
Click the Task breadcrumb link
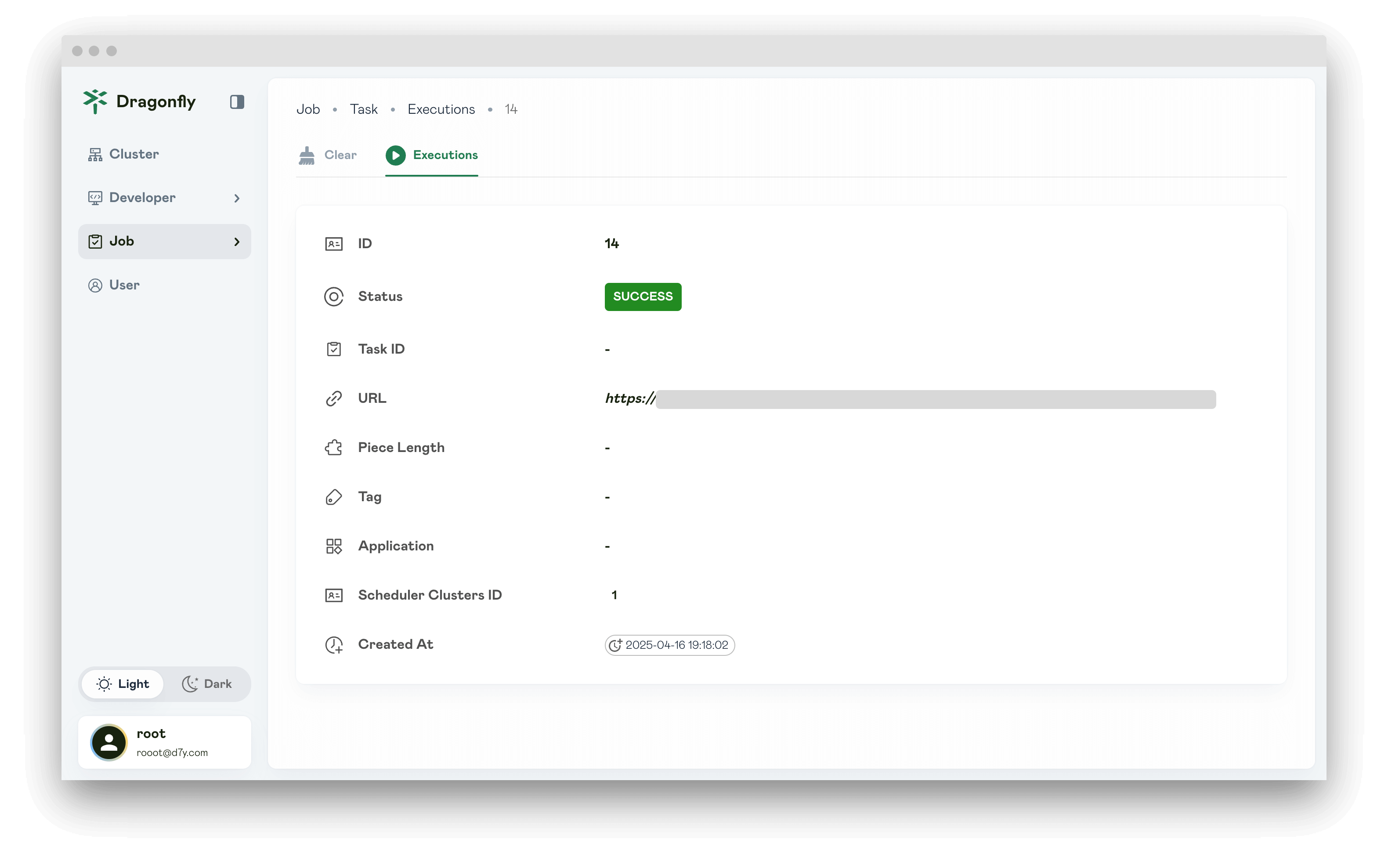click(363, 109)
